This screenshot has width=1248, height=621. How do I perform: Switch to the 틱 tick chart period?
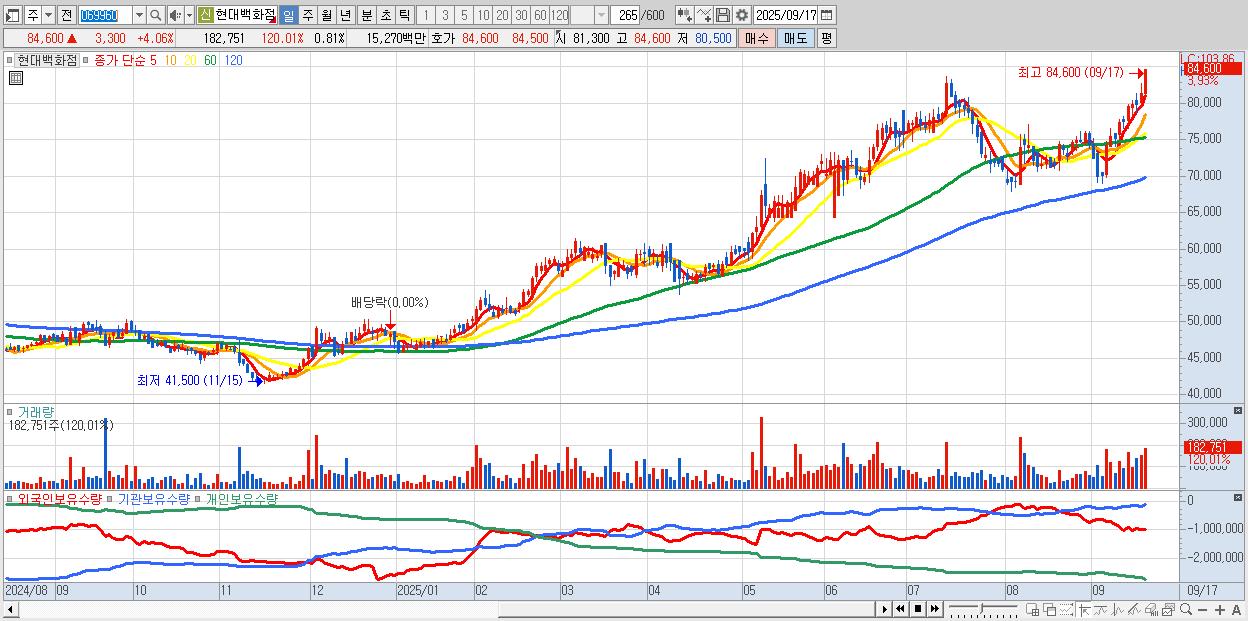click(404, 15)
